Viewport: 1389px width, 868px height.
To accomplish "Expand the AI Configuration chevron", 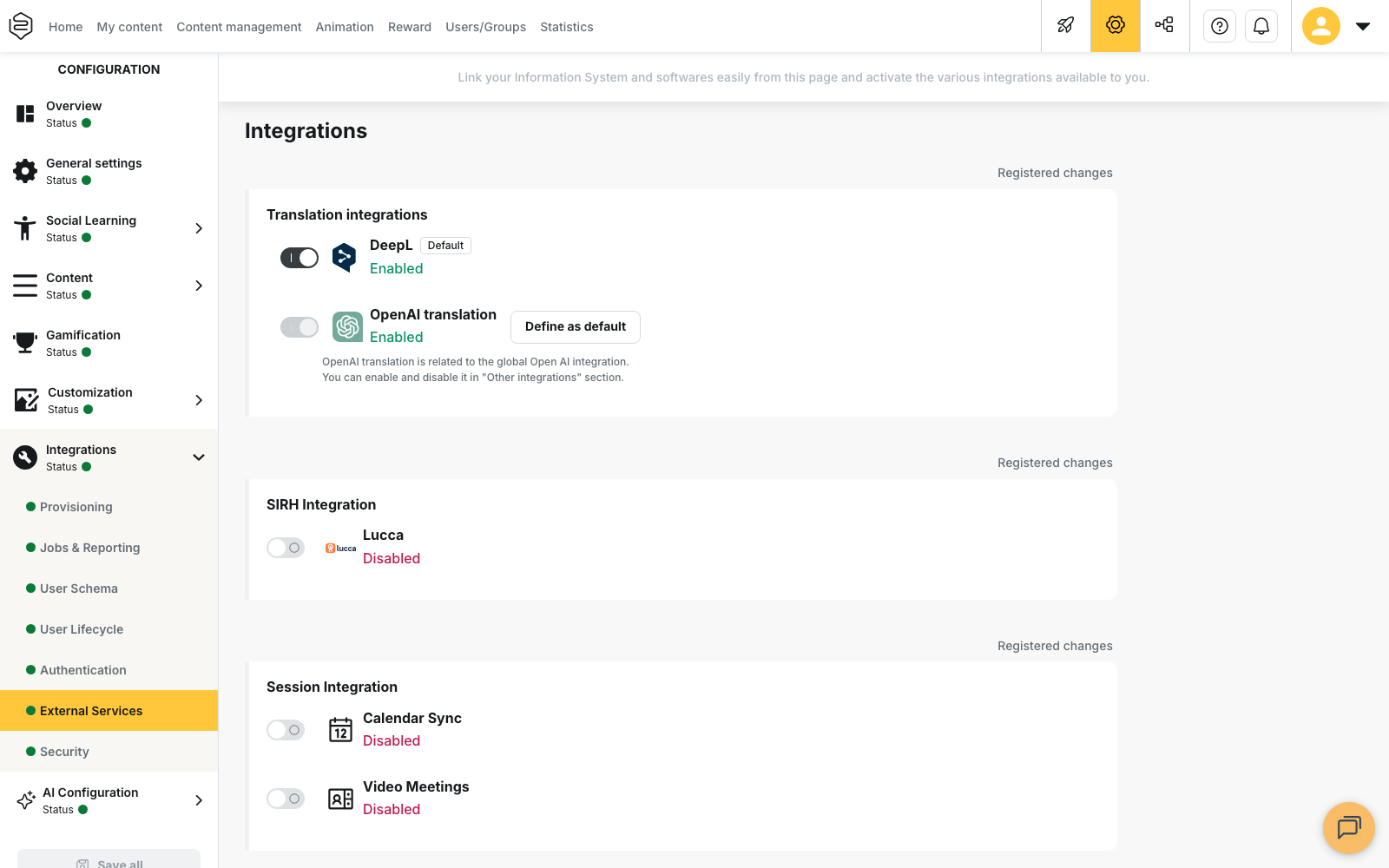I will pyautogui.click(x=199, y=800).
